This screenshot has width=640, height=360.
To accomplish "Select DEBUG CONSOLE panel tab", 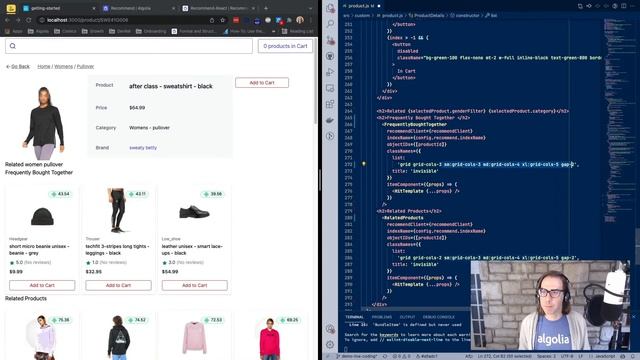I will [439, 317].
